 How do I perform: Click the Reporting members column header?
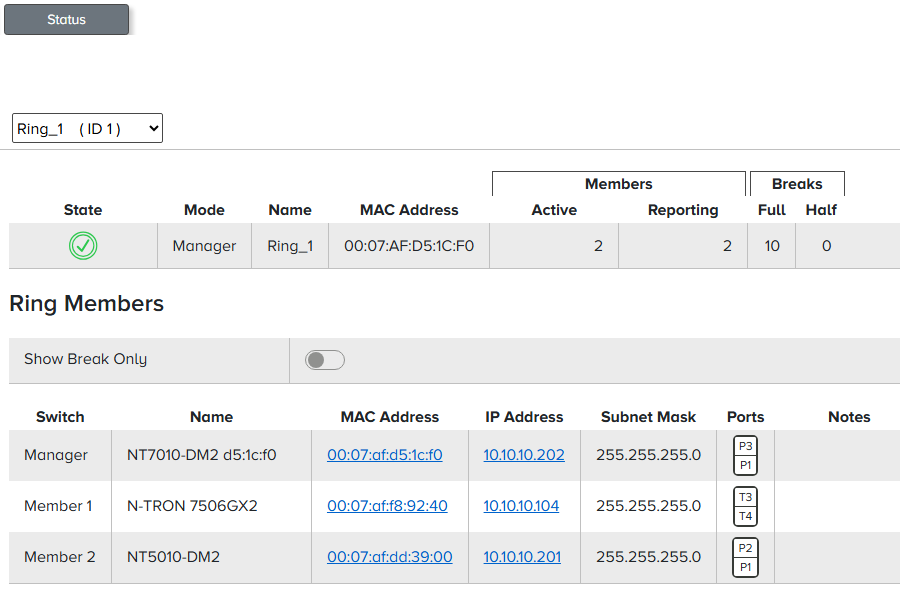[x=683, y=210]
